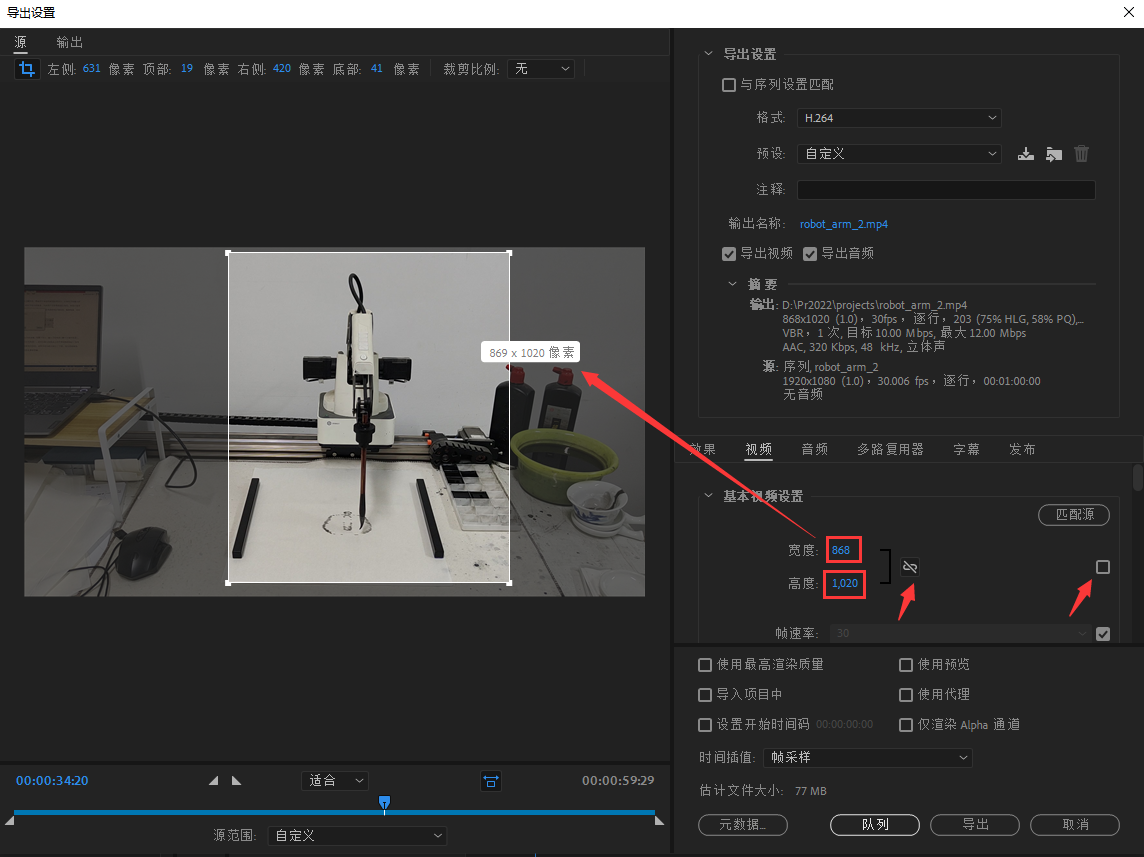Screen dimensions: 1144x857
Task: Click the Export button
Action: coord(975,824)
